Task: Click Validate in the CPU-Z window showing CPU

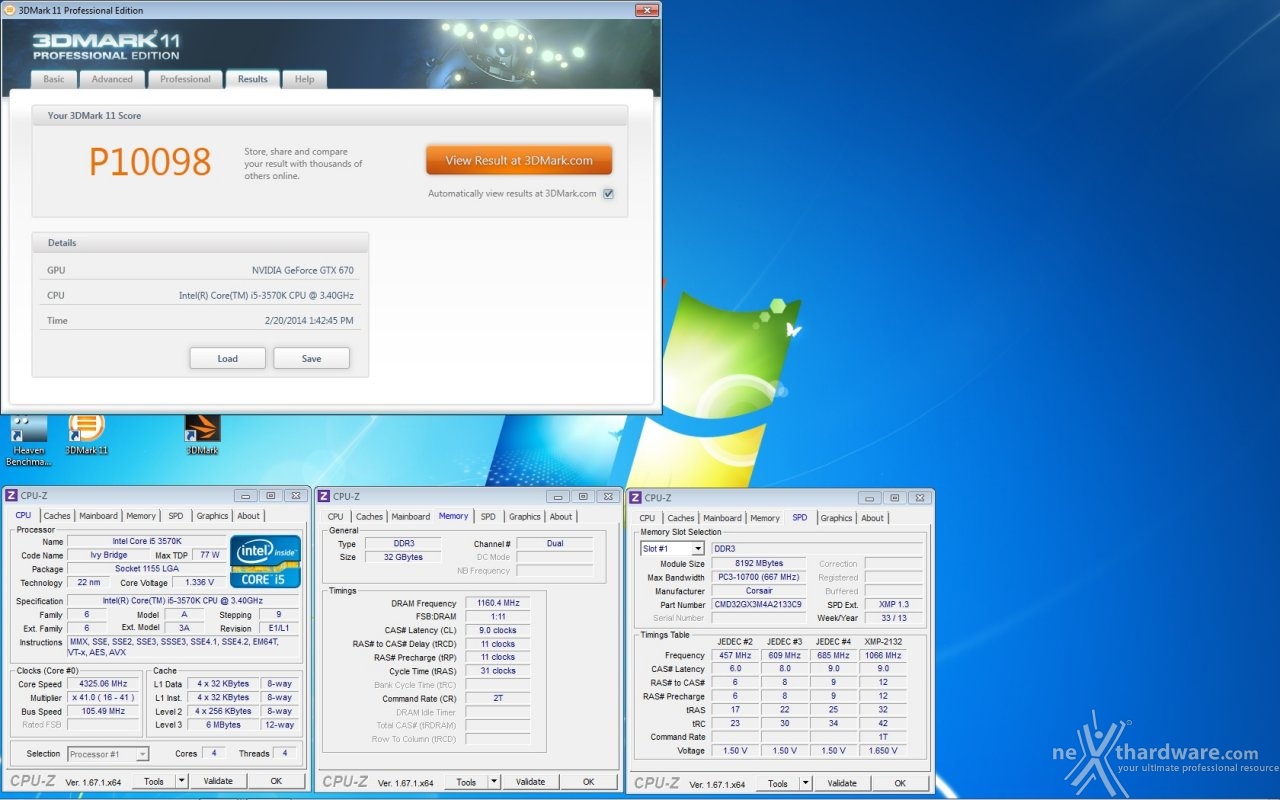Action: (x=217, y=781)
